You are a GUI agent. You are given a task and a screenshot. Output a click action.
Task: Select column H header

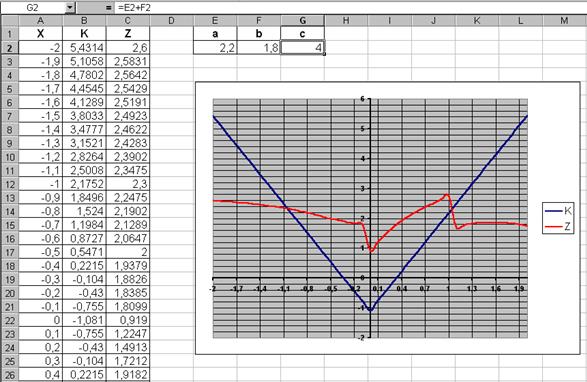(346, 20)
